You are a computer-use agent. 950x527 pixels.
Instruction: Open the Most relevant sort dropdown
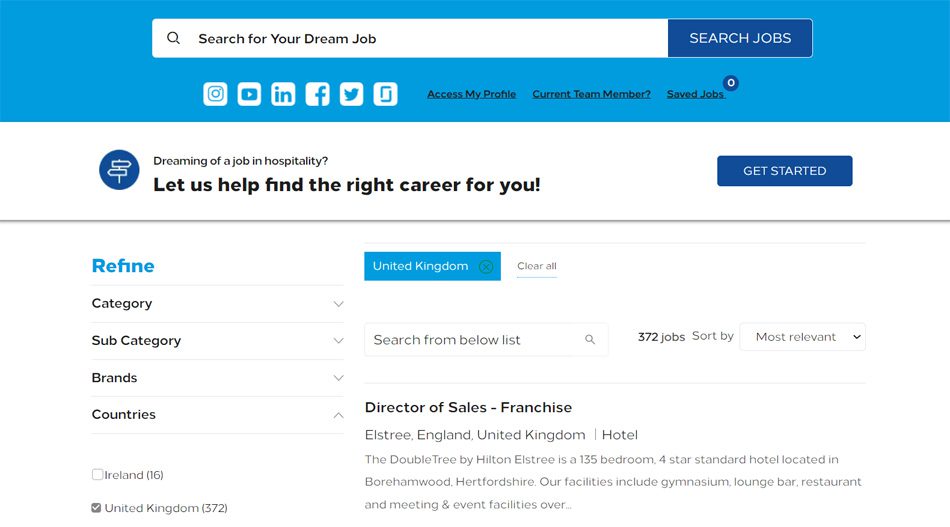803,337
